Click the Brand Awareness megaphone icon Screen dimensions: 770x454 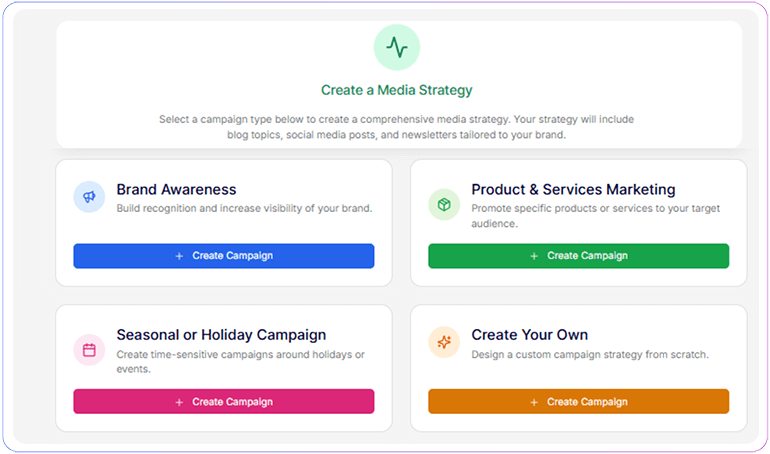[x=89, y=197]
